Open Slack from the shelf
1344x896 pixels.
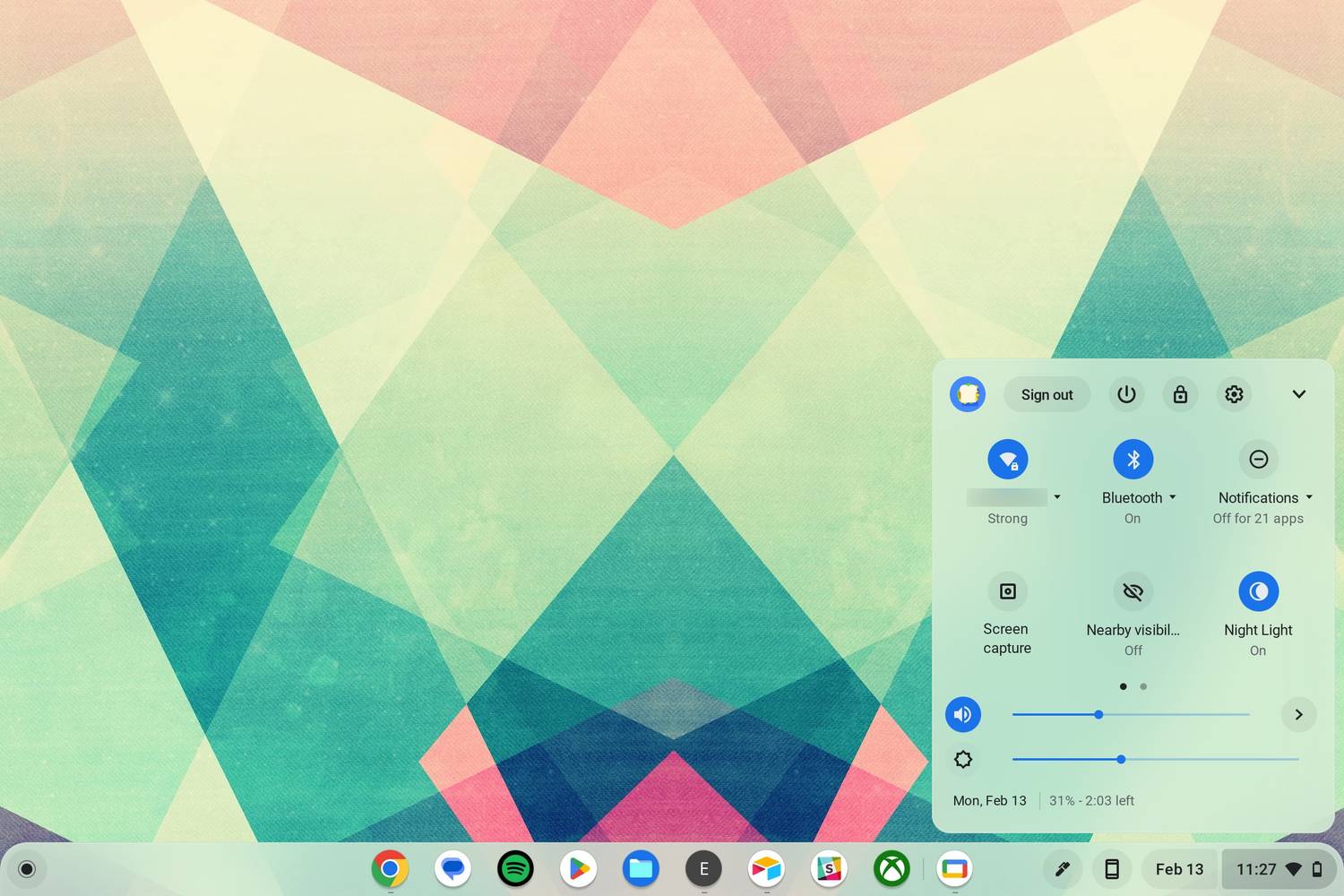click(829, 868)
